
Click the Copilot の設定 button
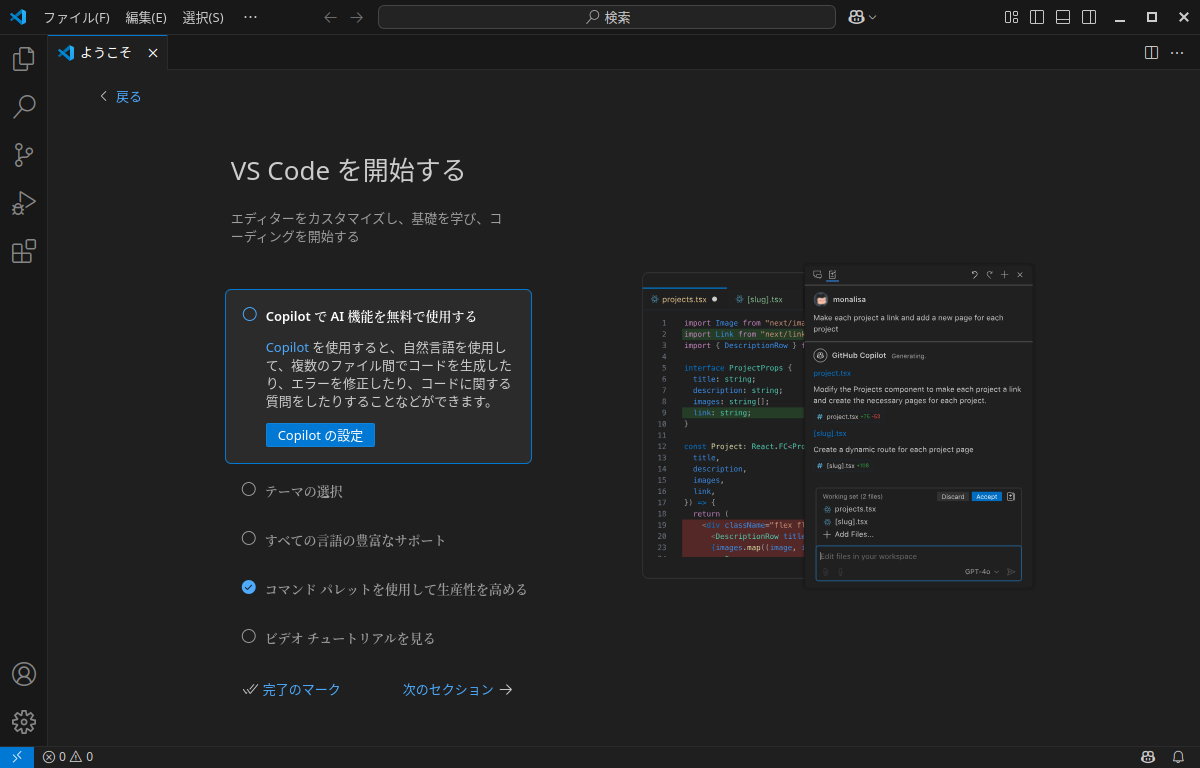click(320, 435)
